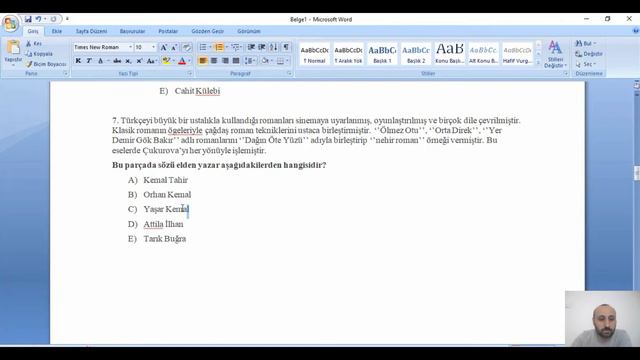
Task: Toggle italic (T) formatting
Action: click(x=89, y=61)
